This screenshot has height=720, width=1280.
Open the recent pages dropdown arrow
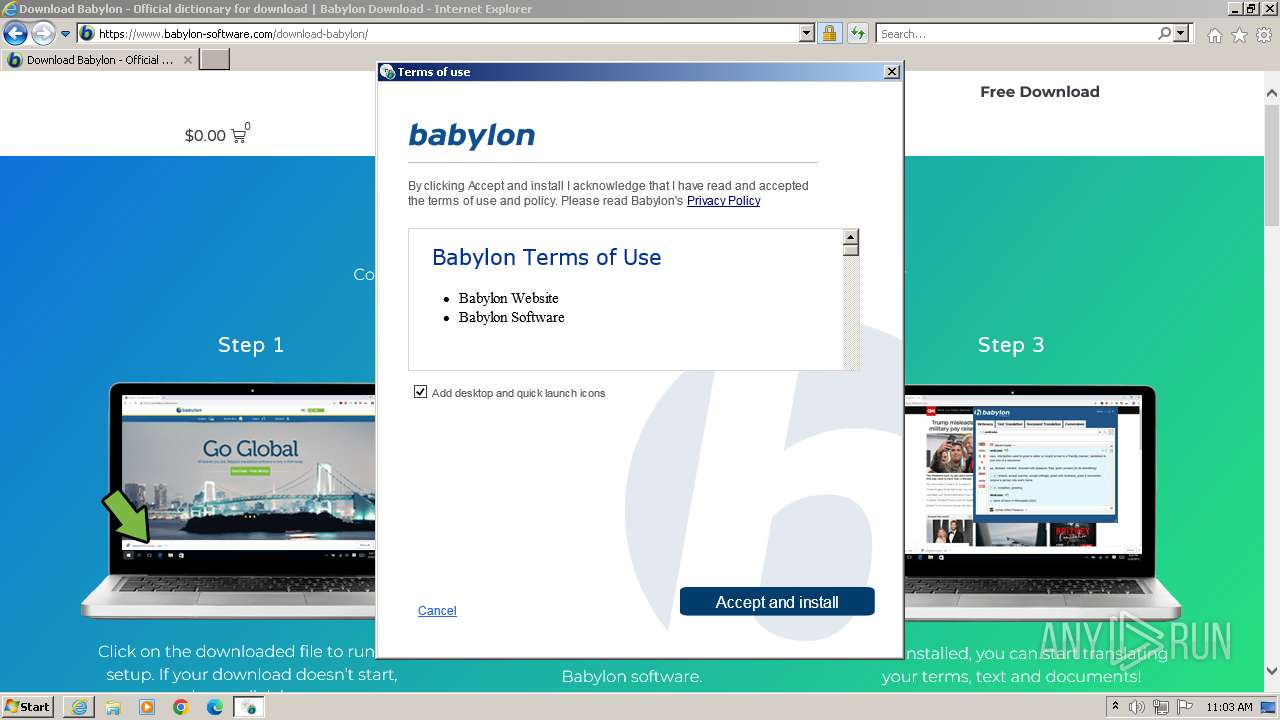(x=66, y=34)
